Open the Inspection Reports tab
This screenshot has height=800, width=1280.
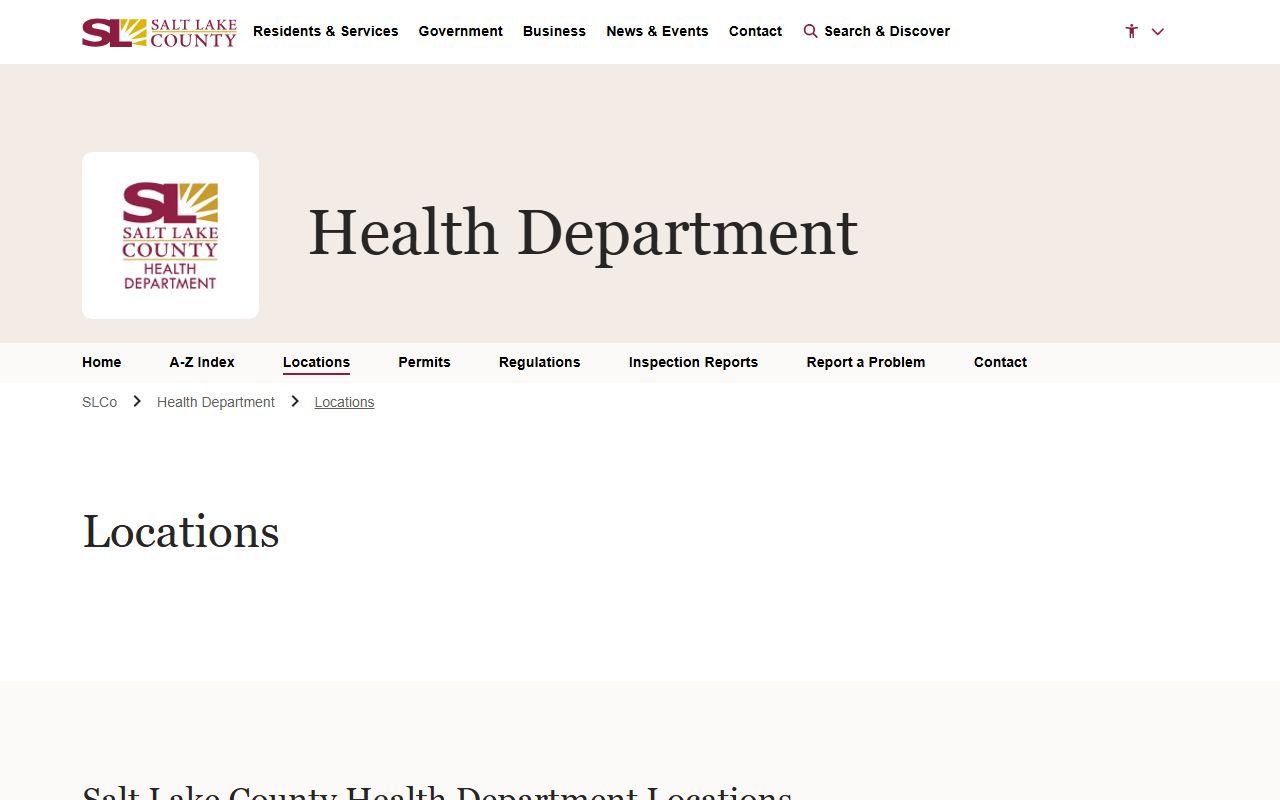[693, 362]
